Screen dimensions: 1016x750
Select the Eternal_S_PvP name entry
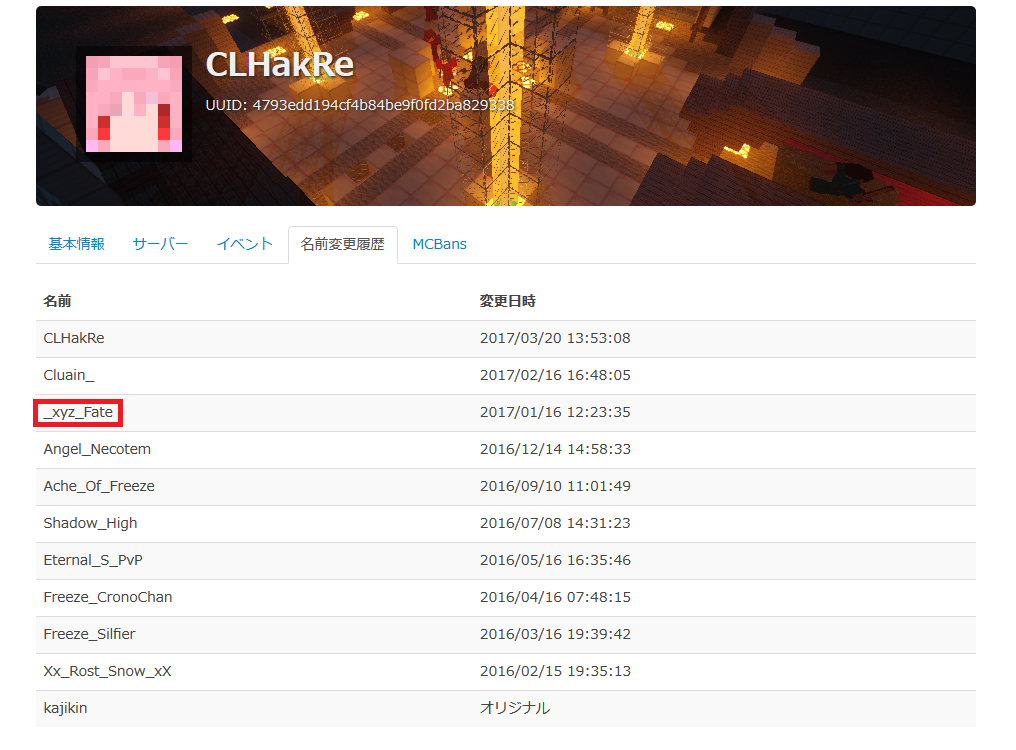[x=93, y=560]
